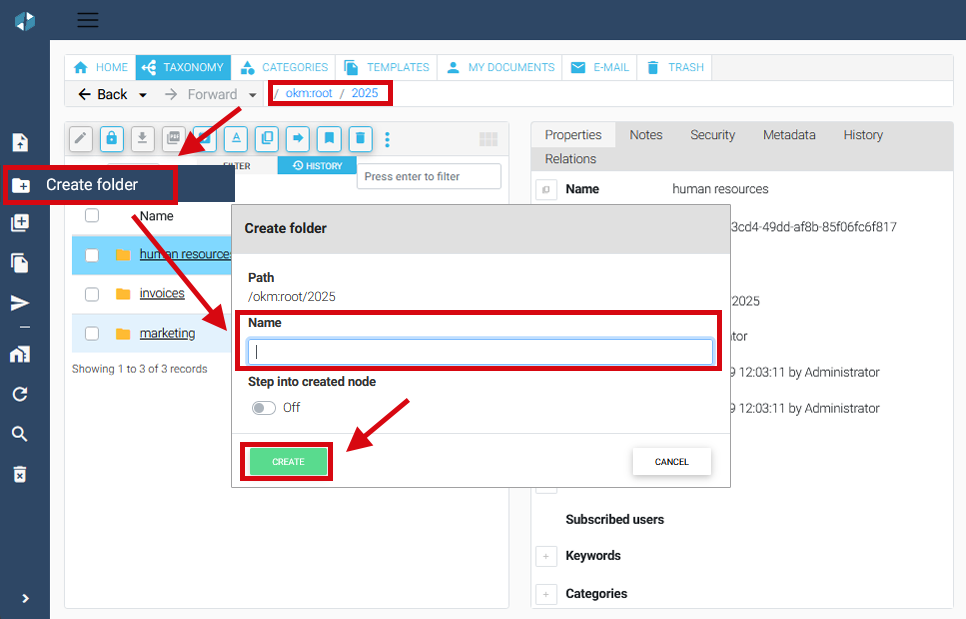Click the bookmark icon in the toolbar
The height and width of the screenshot is (619, 966).
click(329, 138)
